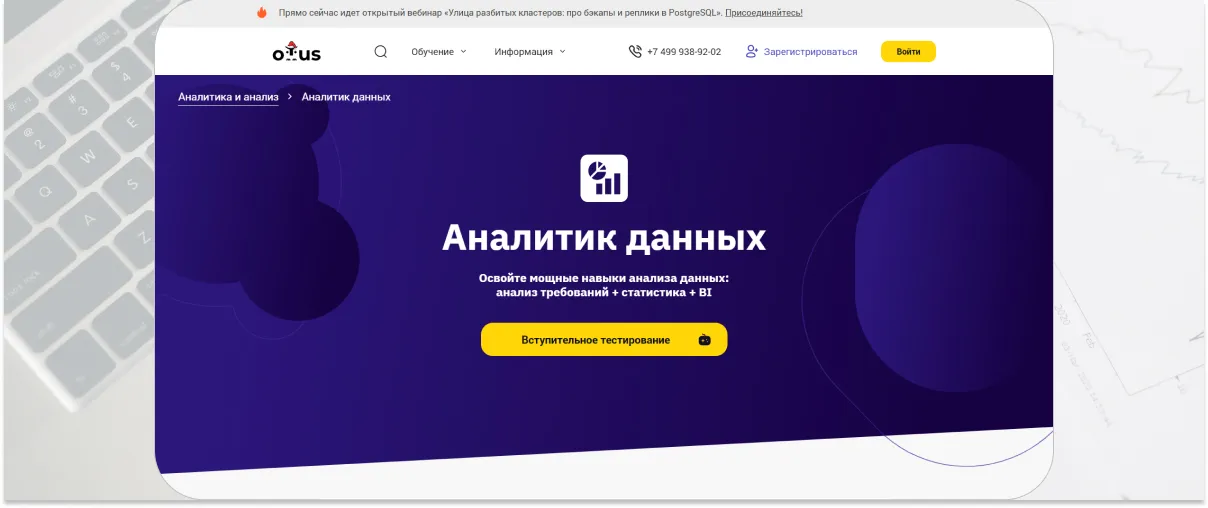Click the chevron next to Обучение
This screenshot has height=508, width=1208.
463,51
